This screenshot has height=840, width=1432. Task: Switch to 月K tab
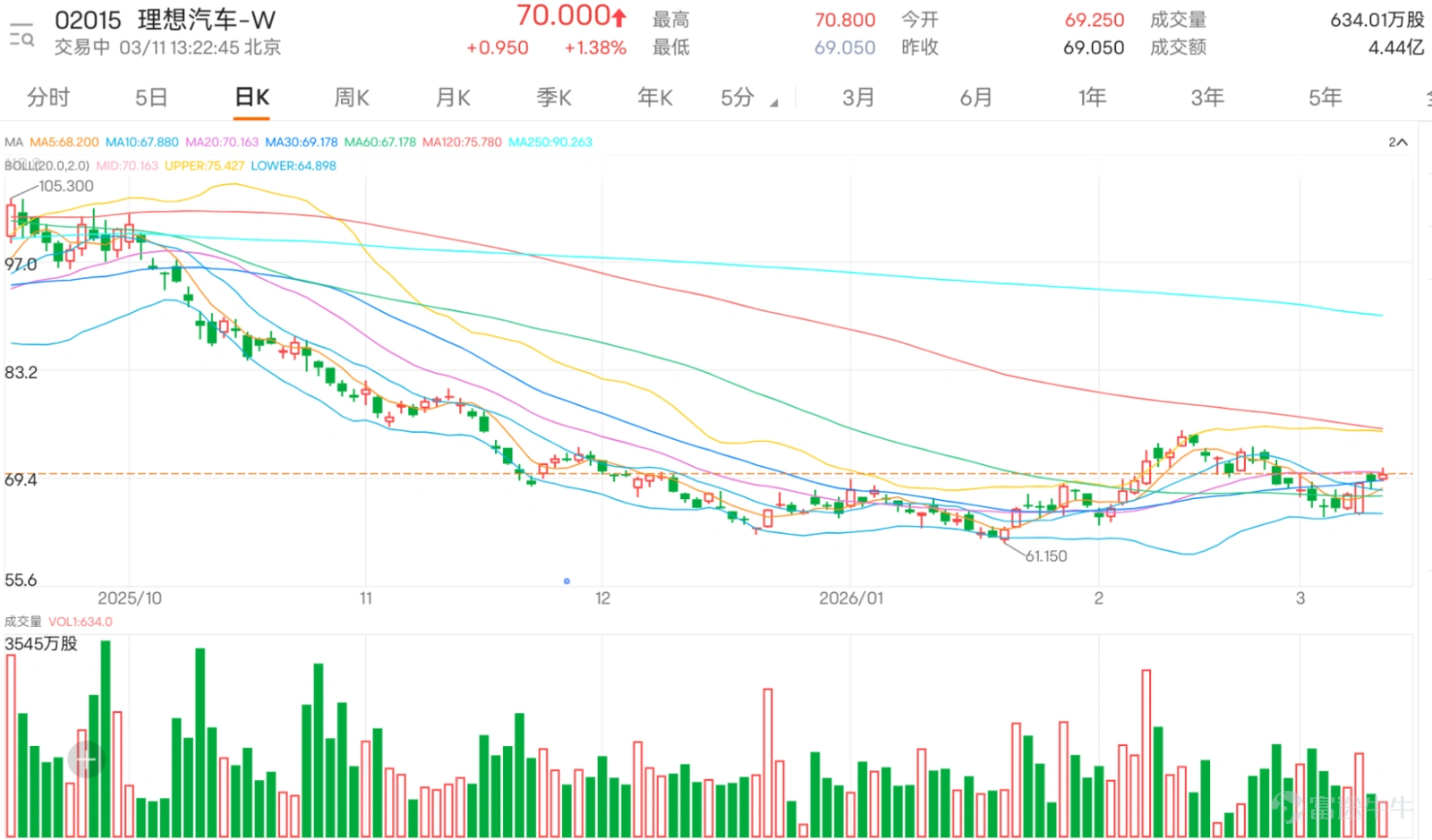pyautogui.click(x=453, y=98)
